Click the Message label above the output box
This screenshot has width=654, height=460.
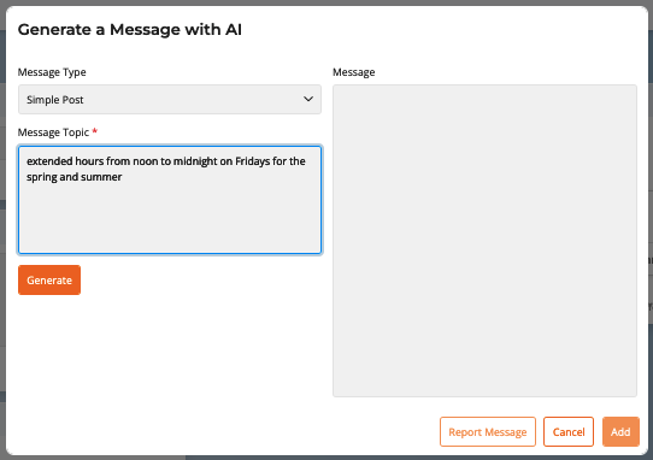[x=354, y=72]
